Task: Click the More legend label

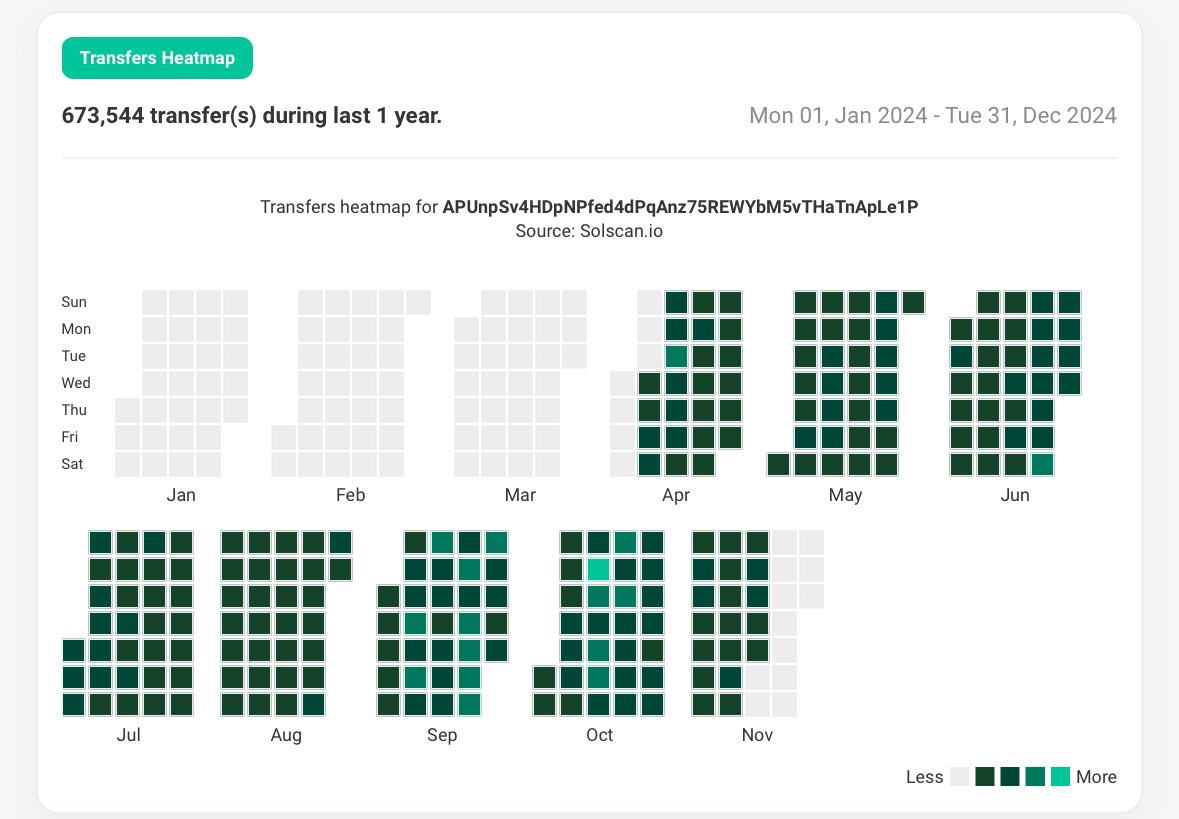Action: point(1096,777)
